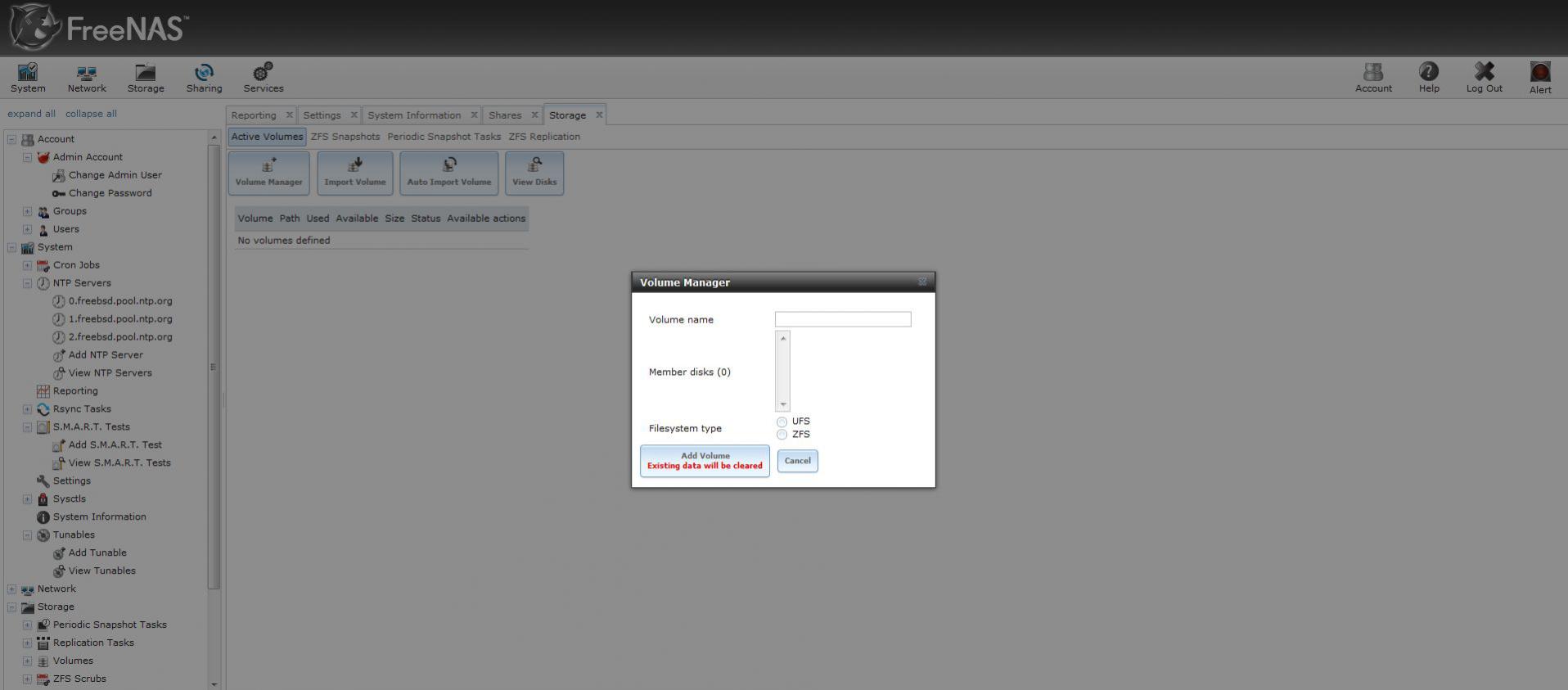Expand the Periodic Snapshot Tasks node

coord(27,625)
